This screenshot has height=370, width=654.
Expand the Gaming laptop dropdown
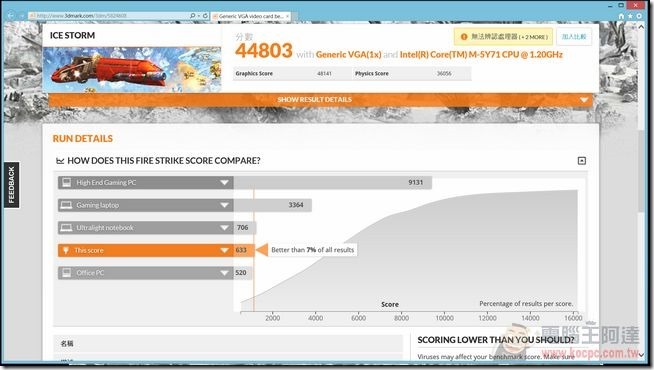pyautogui.click(x=224, y=205)
